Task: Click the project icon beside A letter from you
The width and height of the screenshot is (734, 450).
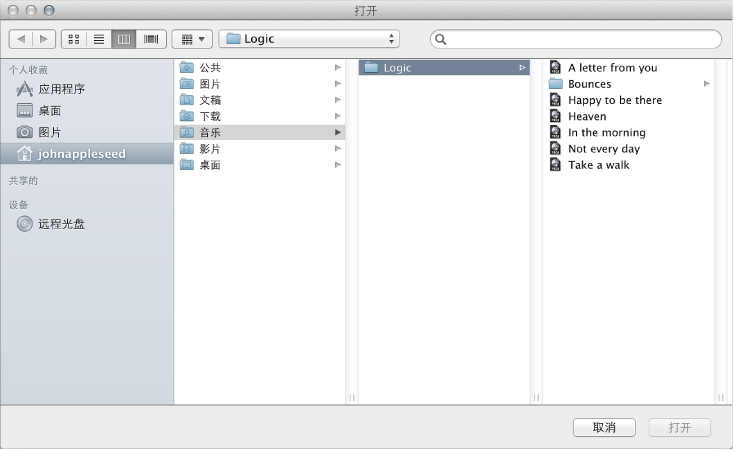Action: (x=555, y=67)
